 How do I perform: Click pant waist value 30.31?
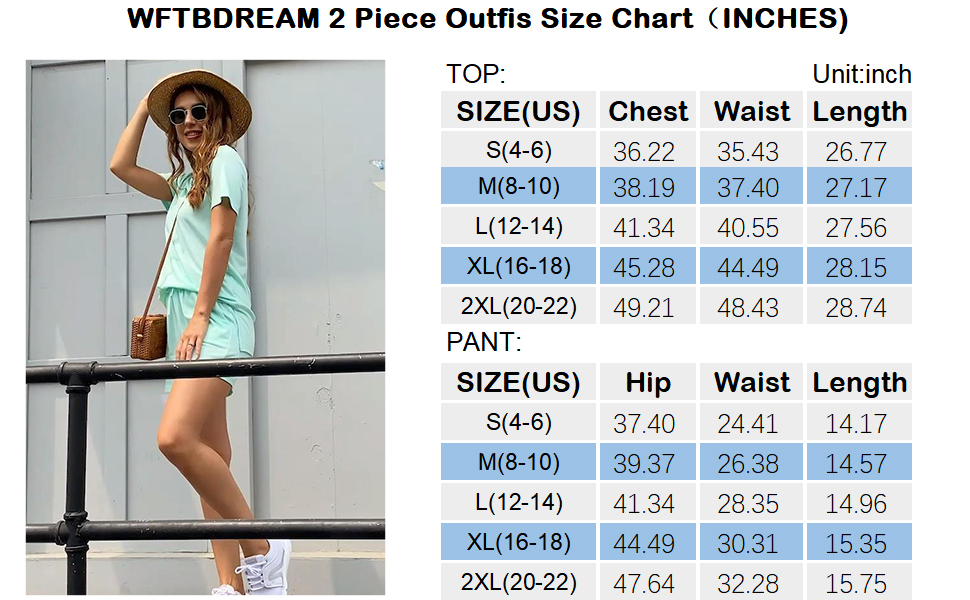tap(748, 544)
